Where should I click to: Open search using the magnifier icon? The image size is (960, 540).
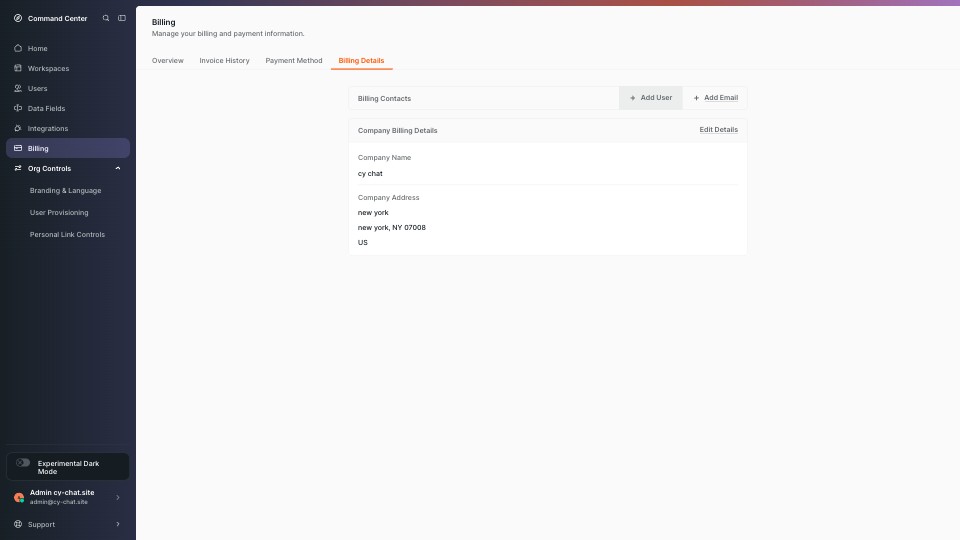tap(106, 18)
